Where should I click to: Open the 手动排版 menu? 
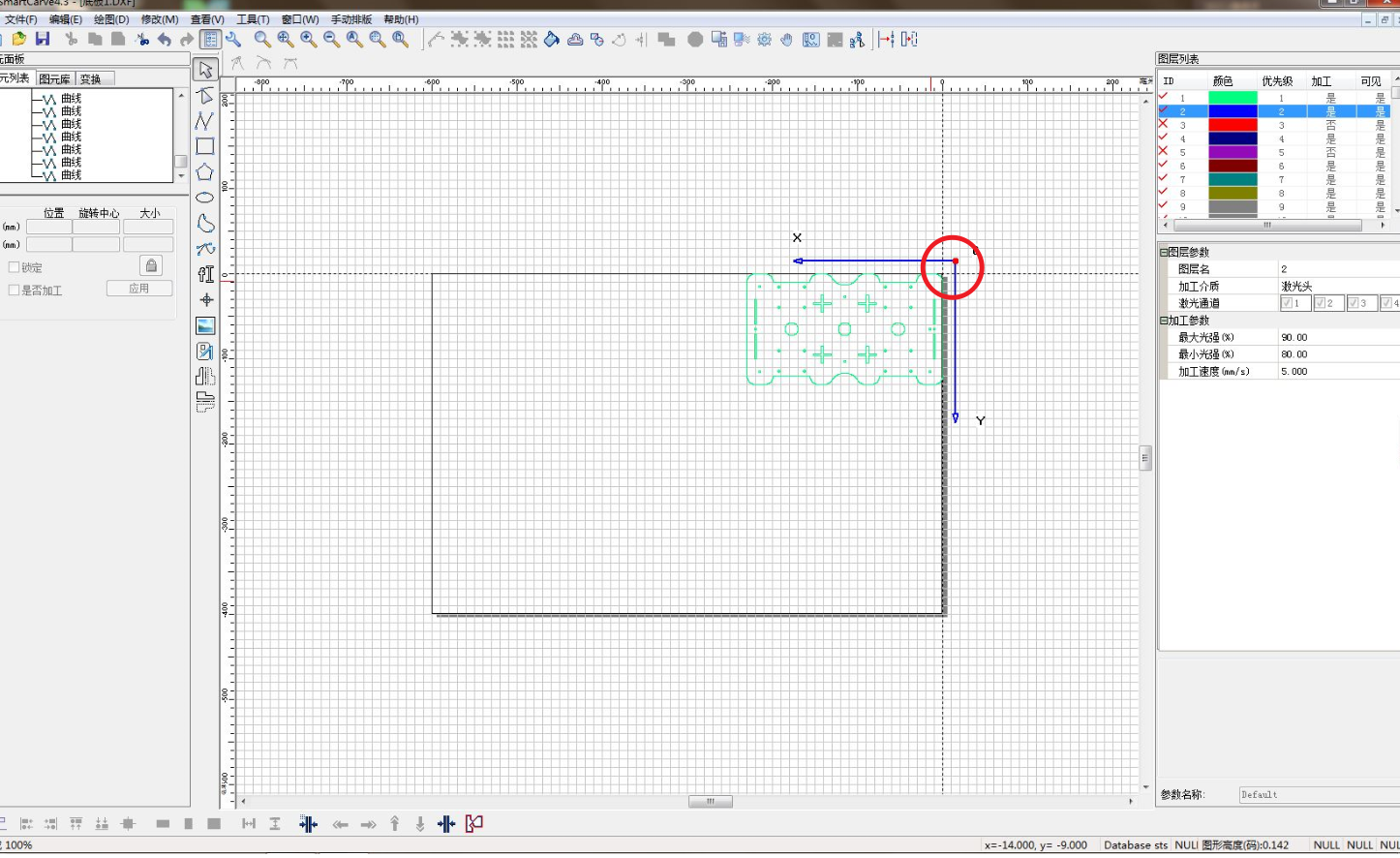[x=351, y=19]
